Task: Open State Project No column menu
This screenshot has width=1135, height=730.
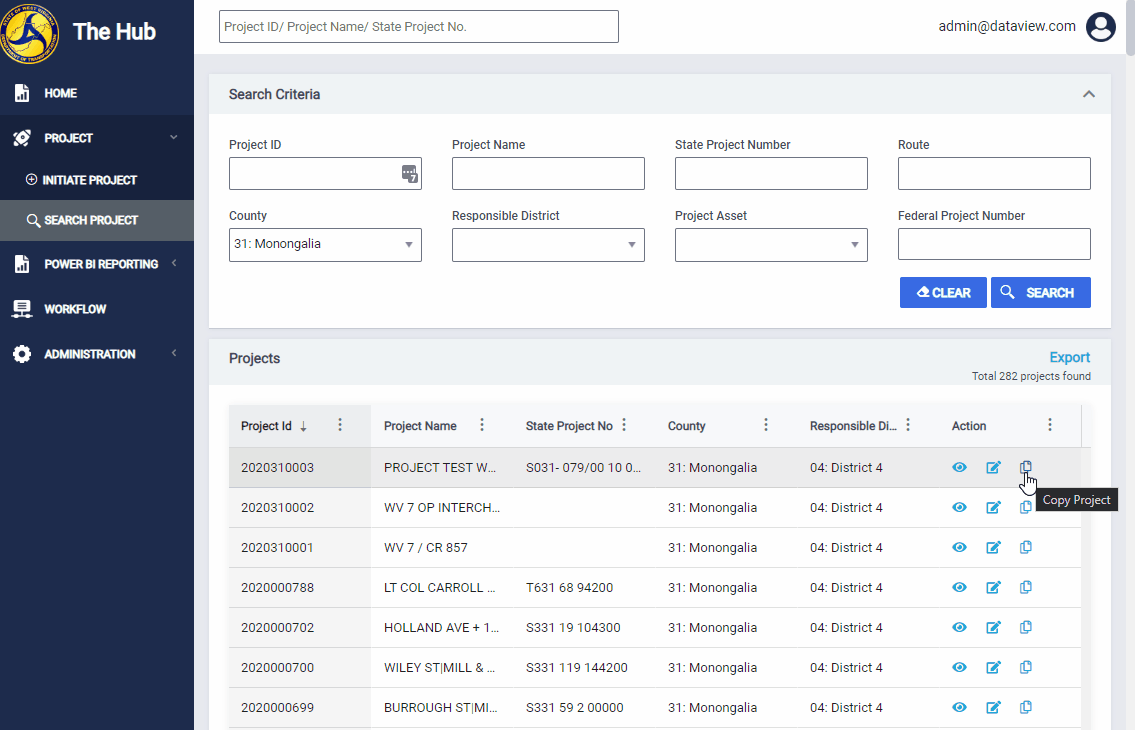Action: 624,425
